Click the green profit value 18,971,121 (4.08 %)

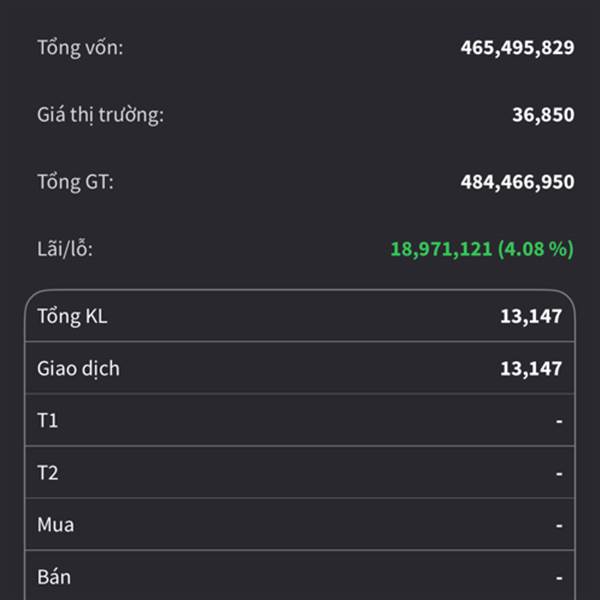pyautogui.click(x=481, y=249)
